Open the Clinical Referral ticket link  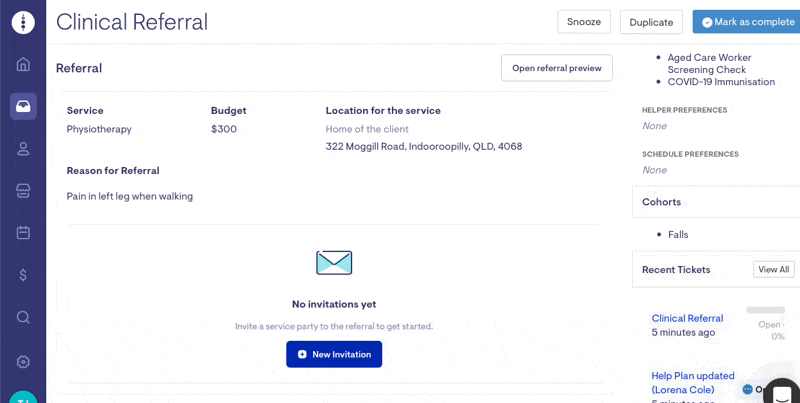pyautogui.click(x=687, y=318)
